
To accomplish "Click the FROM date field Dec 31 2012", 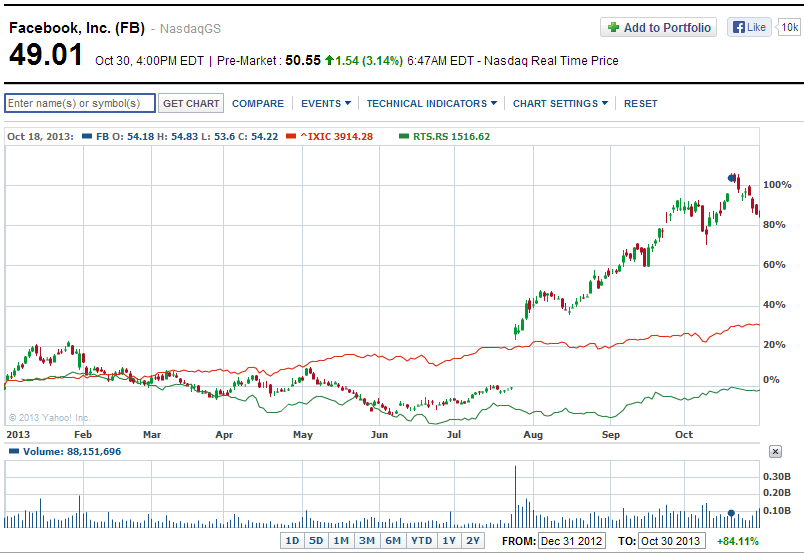I will point(572,541).
